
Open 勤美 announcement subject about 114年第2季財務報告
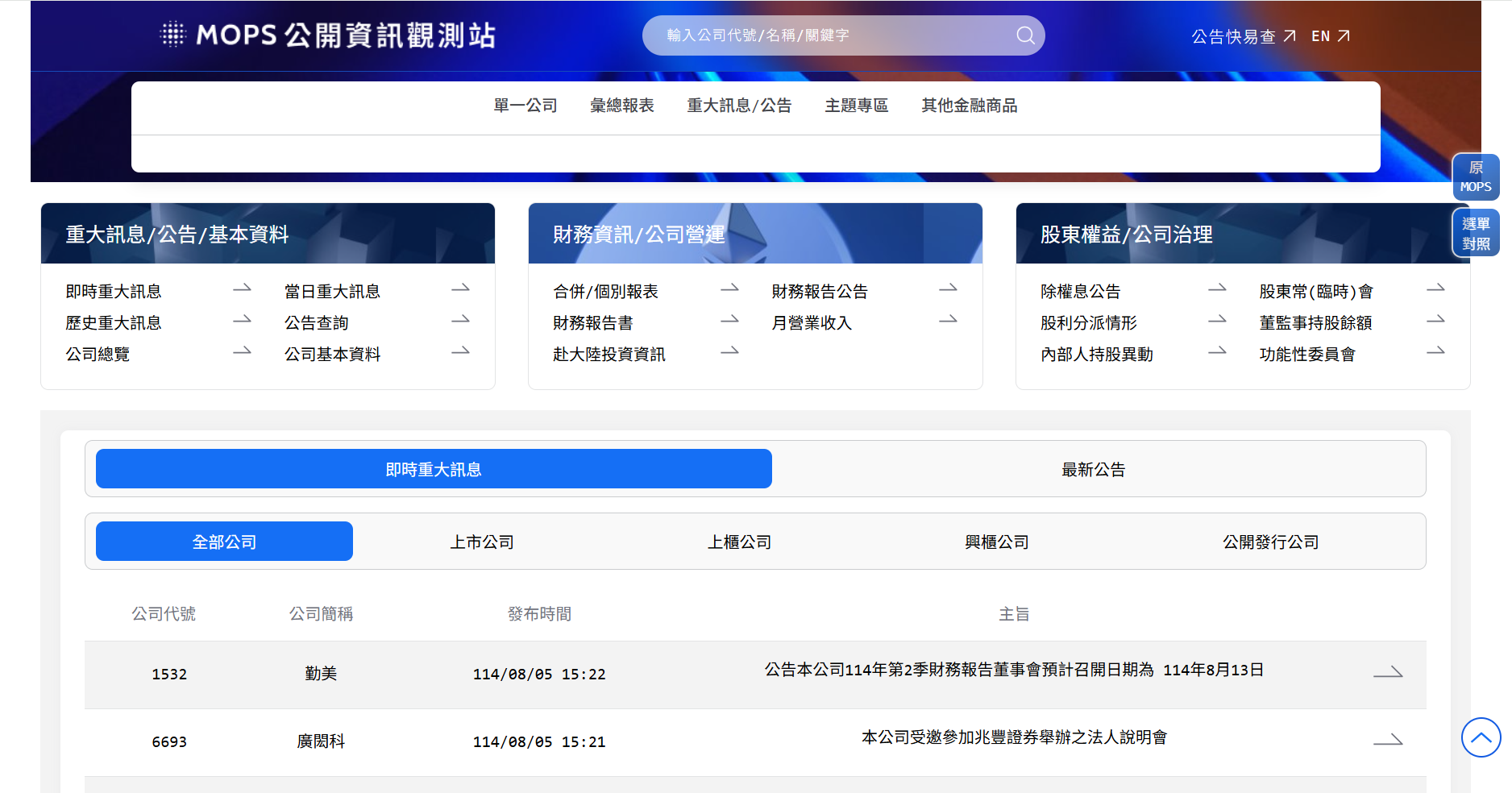(x=1014, y=670)
